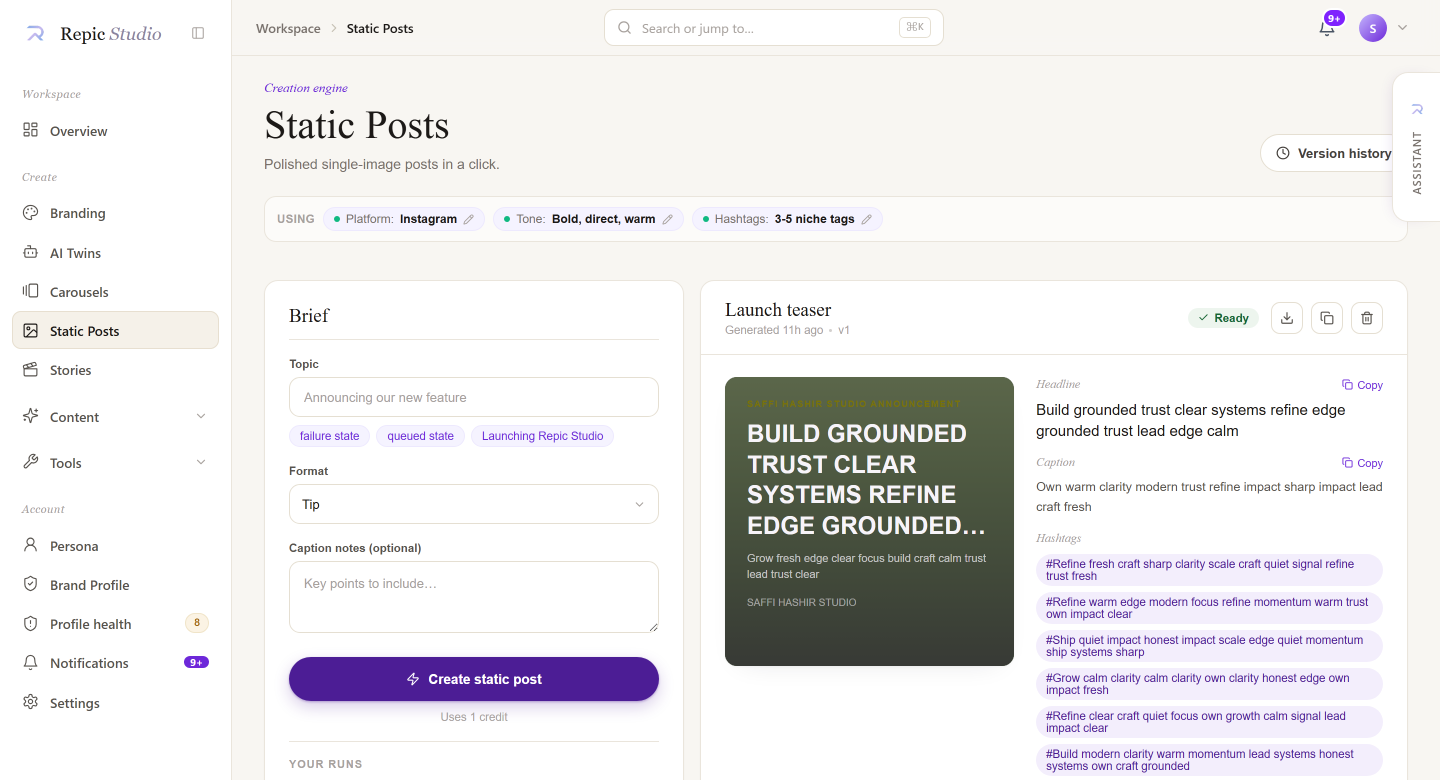1440x780 pixels.
Task: Open the Branding page
Action: [115, 213]
